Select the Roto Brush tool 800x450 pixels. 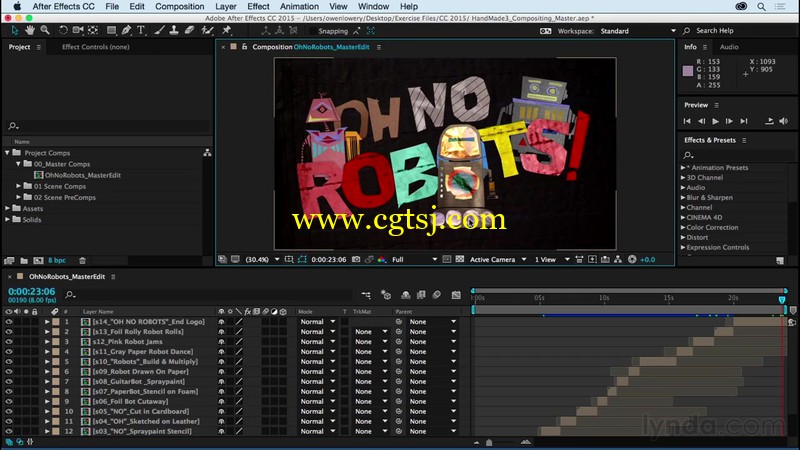pyautogui.click(x=207, y=31)
